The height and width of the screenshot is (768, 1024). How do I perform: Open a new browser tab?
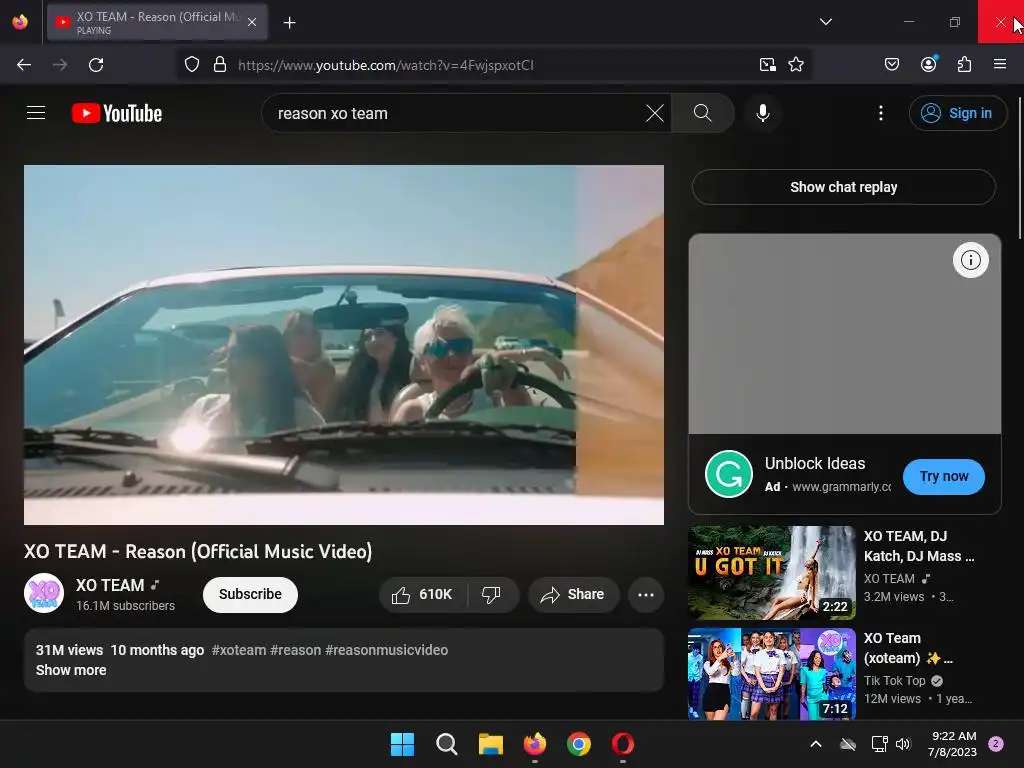[x=289, y=23]
